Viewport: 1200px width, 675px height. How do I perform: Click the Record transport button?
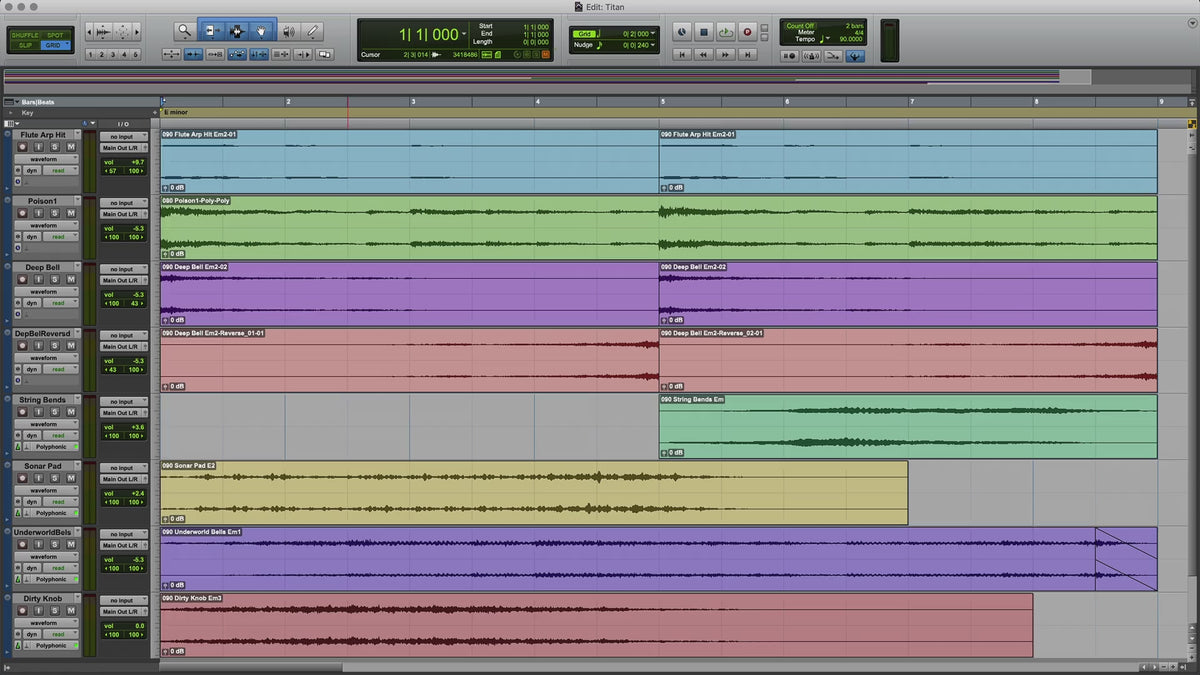[x=747, y=32]
